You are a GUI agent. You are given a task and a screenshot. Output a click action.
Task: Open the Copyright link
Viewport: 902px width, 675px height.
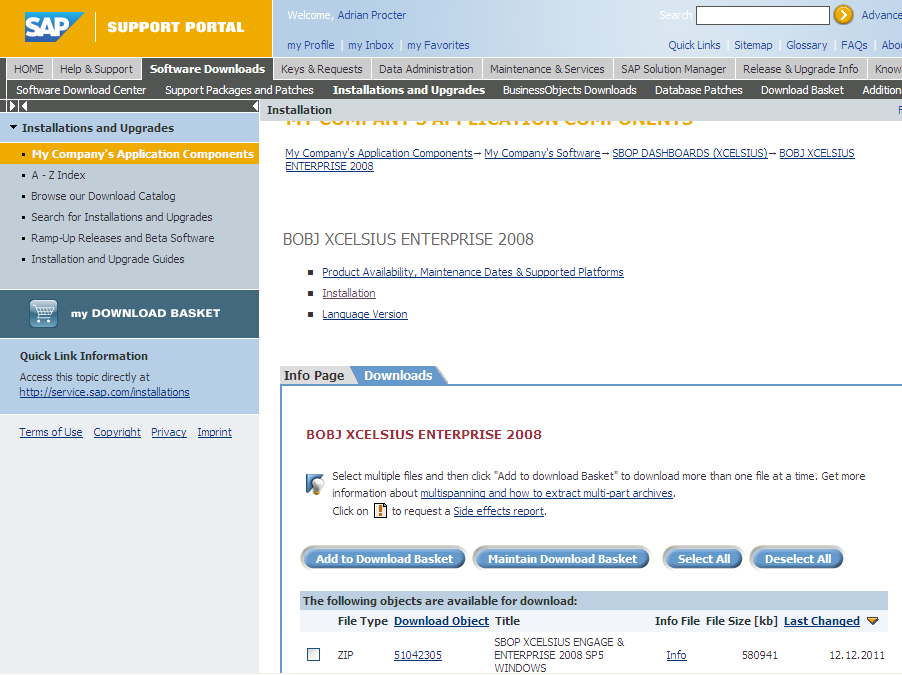coord(117,432)
